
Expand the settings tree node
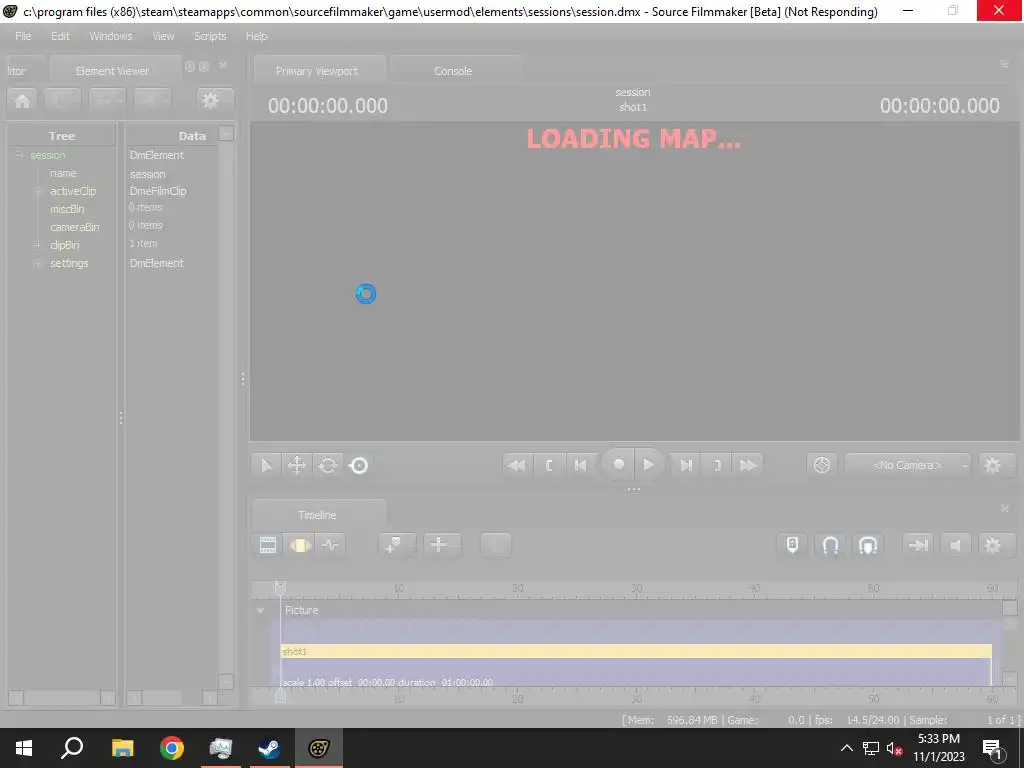pyautogui.click(x=38, y=263)
